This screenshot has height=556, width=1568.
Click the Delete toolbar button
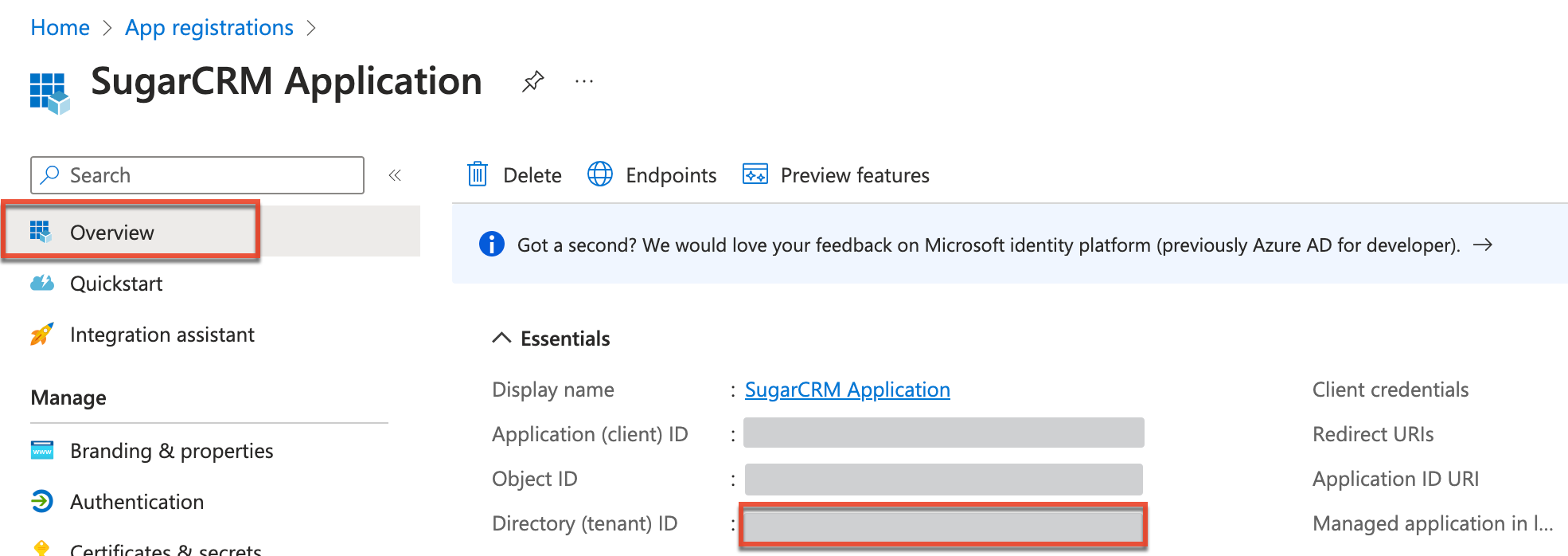514,175
